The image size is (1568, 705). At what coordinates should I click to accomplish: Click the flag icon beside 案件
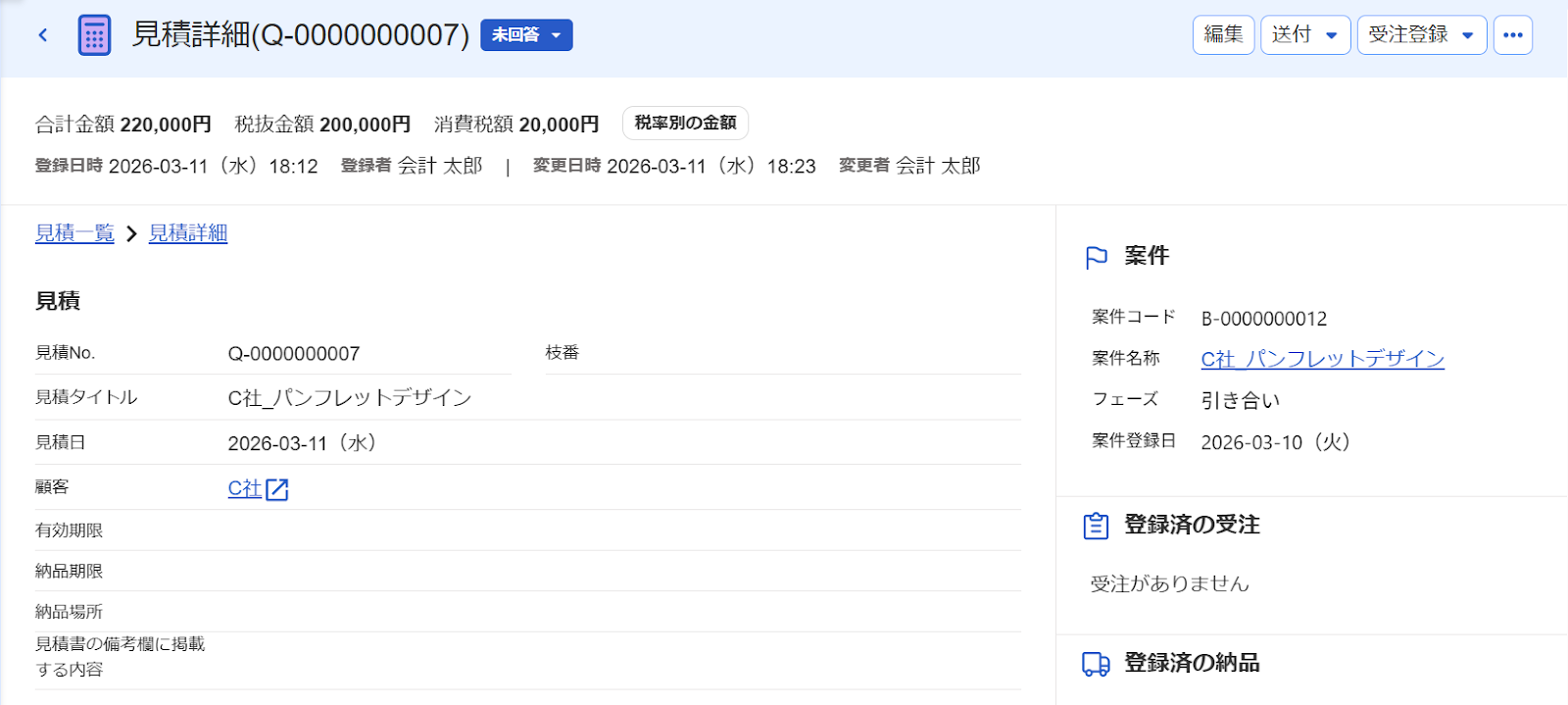coord(1097,257)
